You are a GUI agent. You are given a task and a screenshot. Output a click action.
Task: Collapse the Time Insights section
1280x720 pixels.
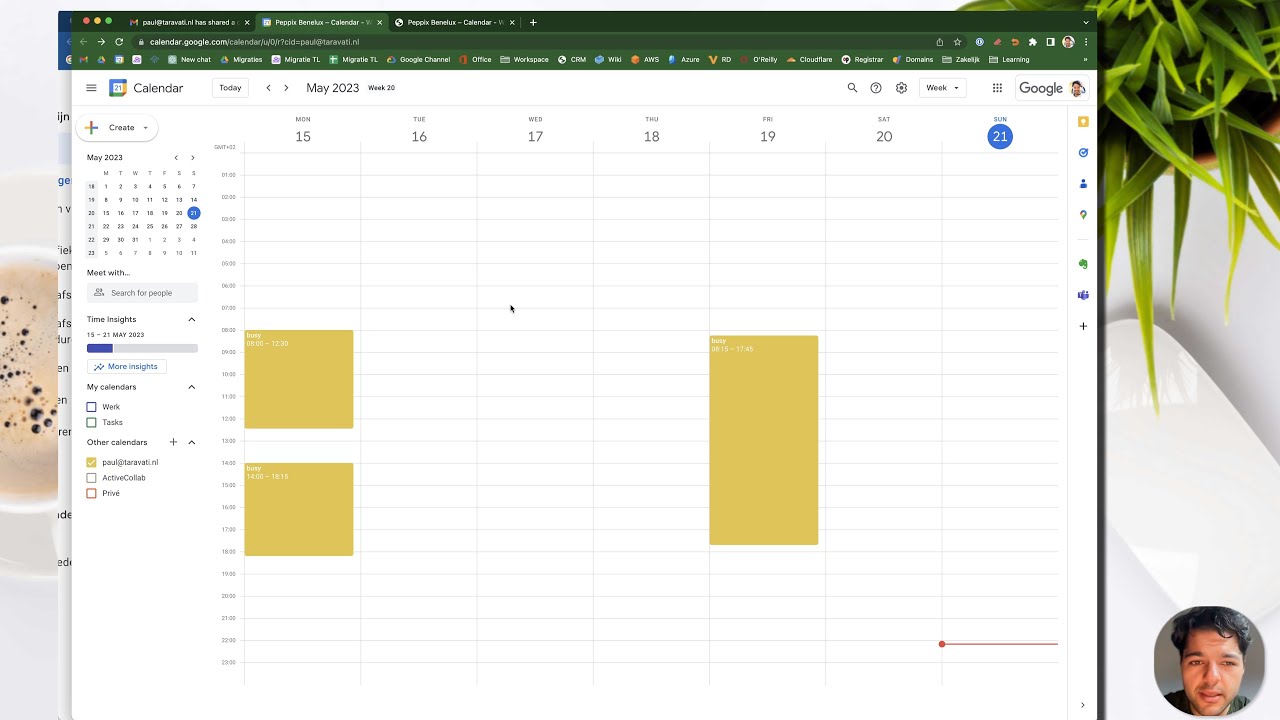(192, 319)
